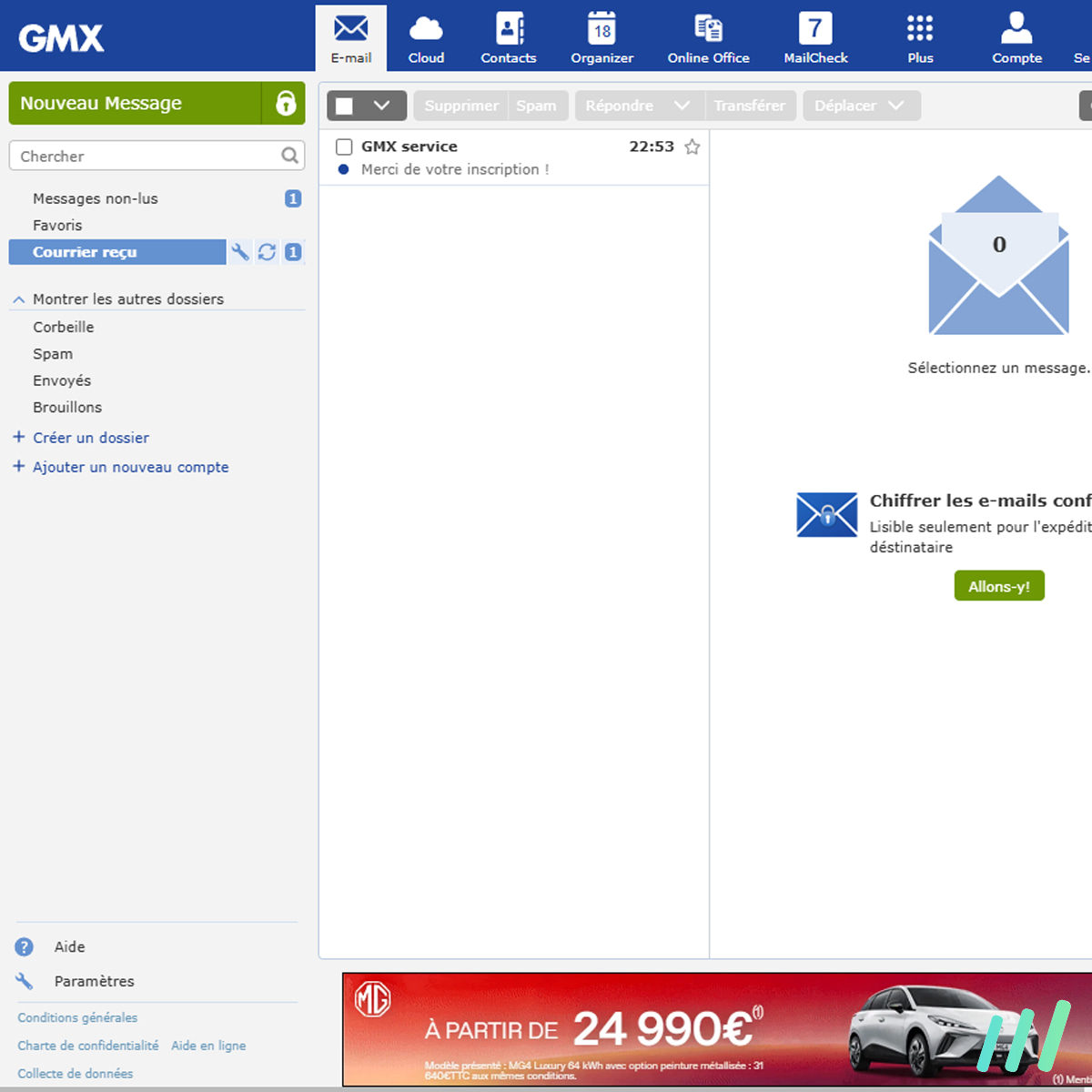1092x1092 pixels.
Task: Click the Messages non-lus count badge
Action: 293,198
